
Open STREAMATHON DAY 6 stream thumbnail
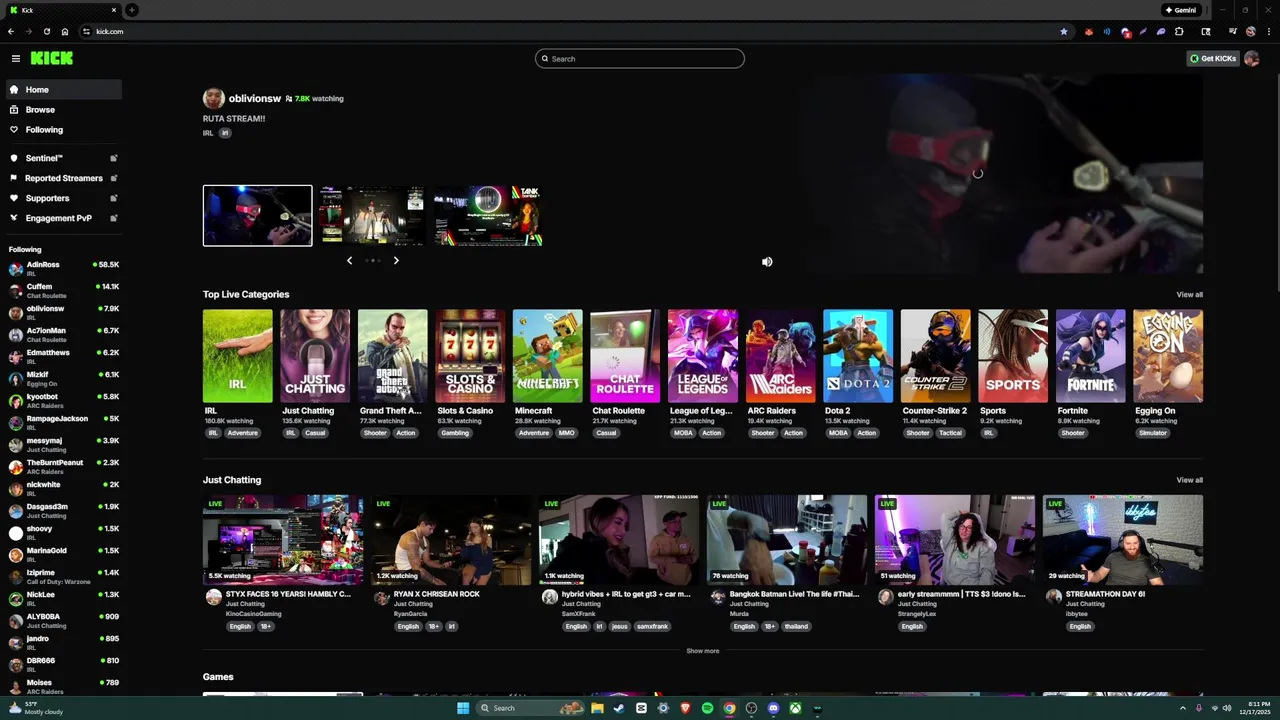(1123, 540)
